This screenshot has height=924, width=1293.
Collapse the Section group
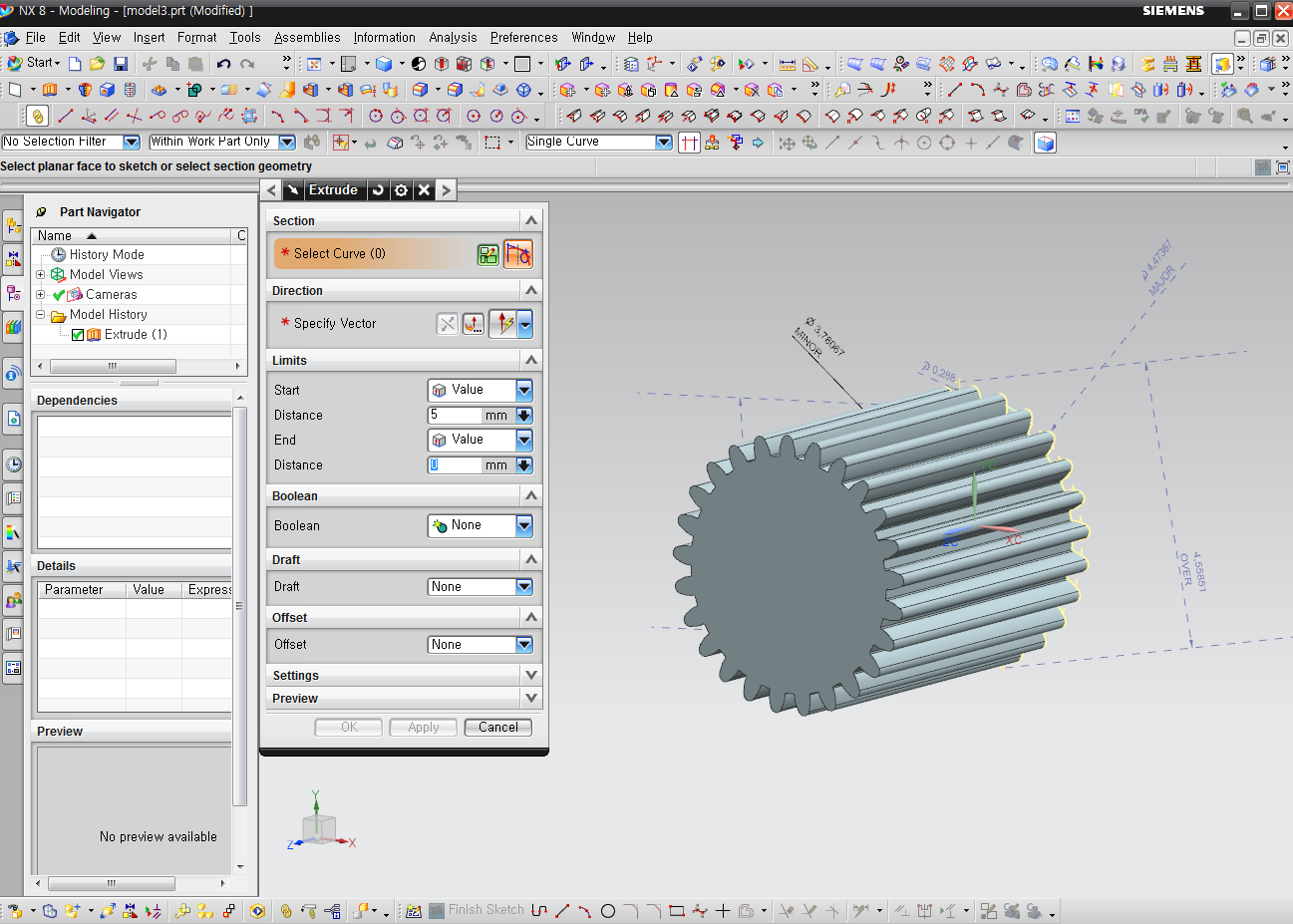click(x=531, y=220)
